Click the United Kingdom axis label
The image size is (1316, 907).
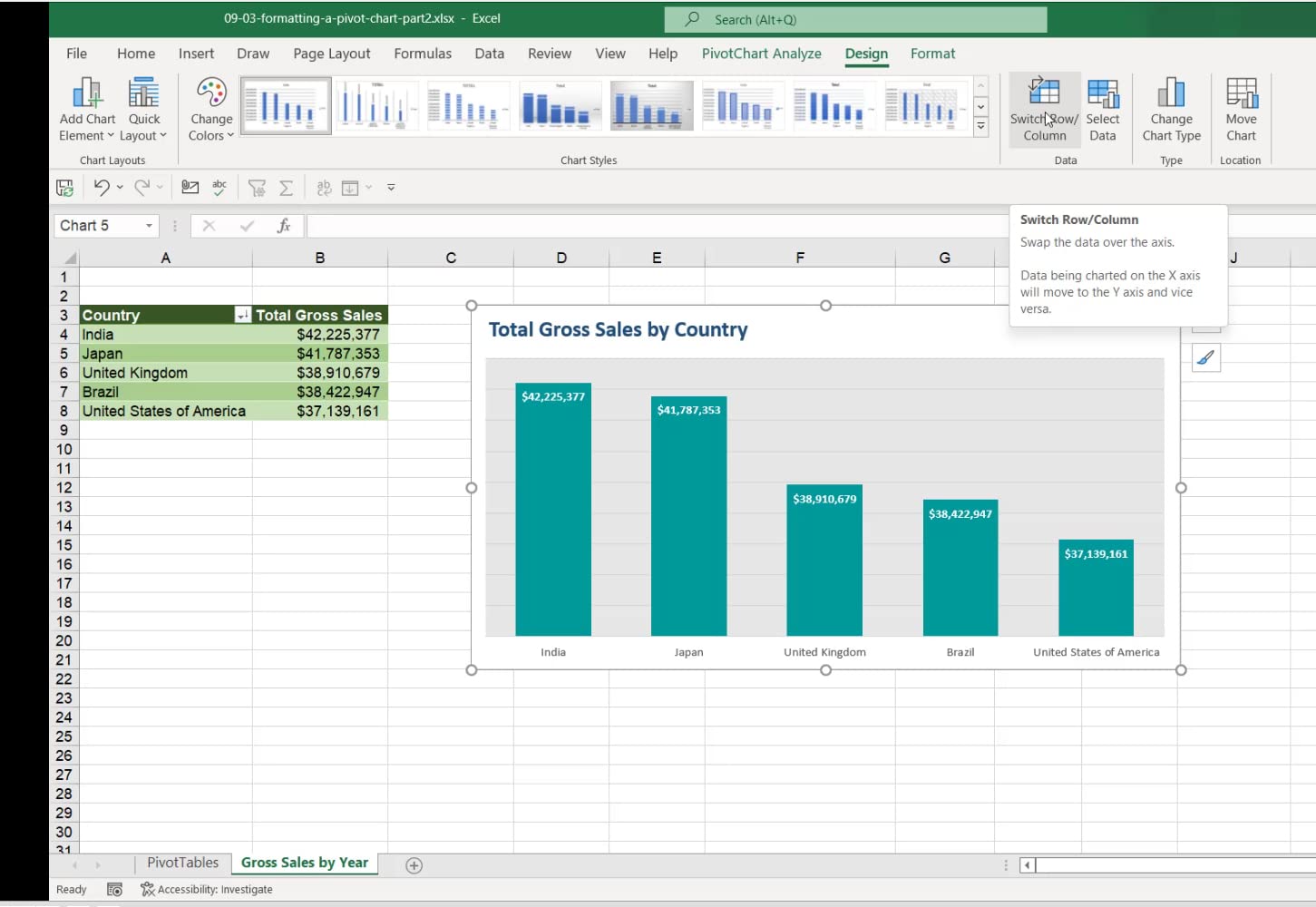coord(824,652)
